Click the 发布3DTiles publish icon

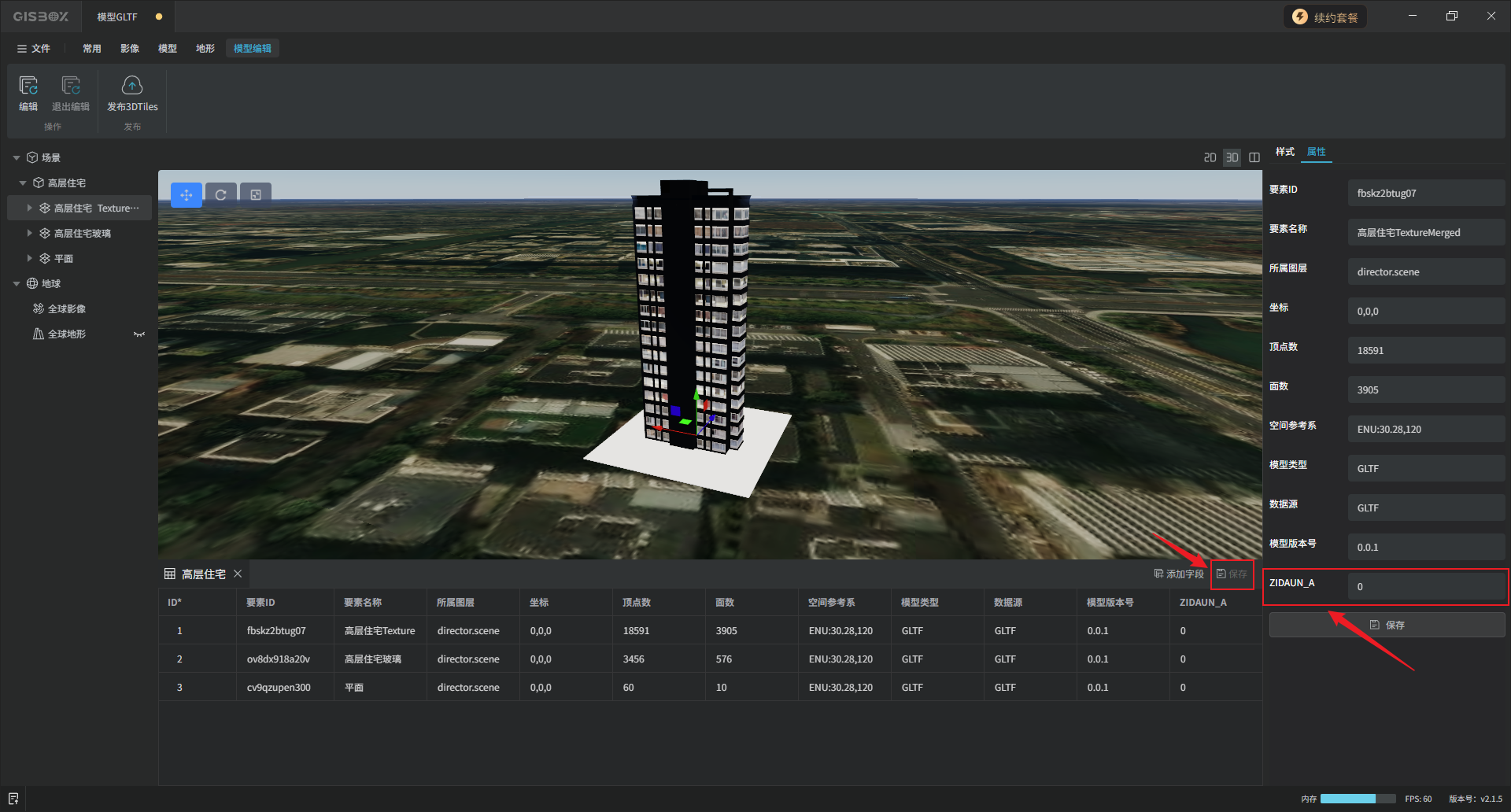click(132, 87)
